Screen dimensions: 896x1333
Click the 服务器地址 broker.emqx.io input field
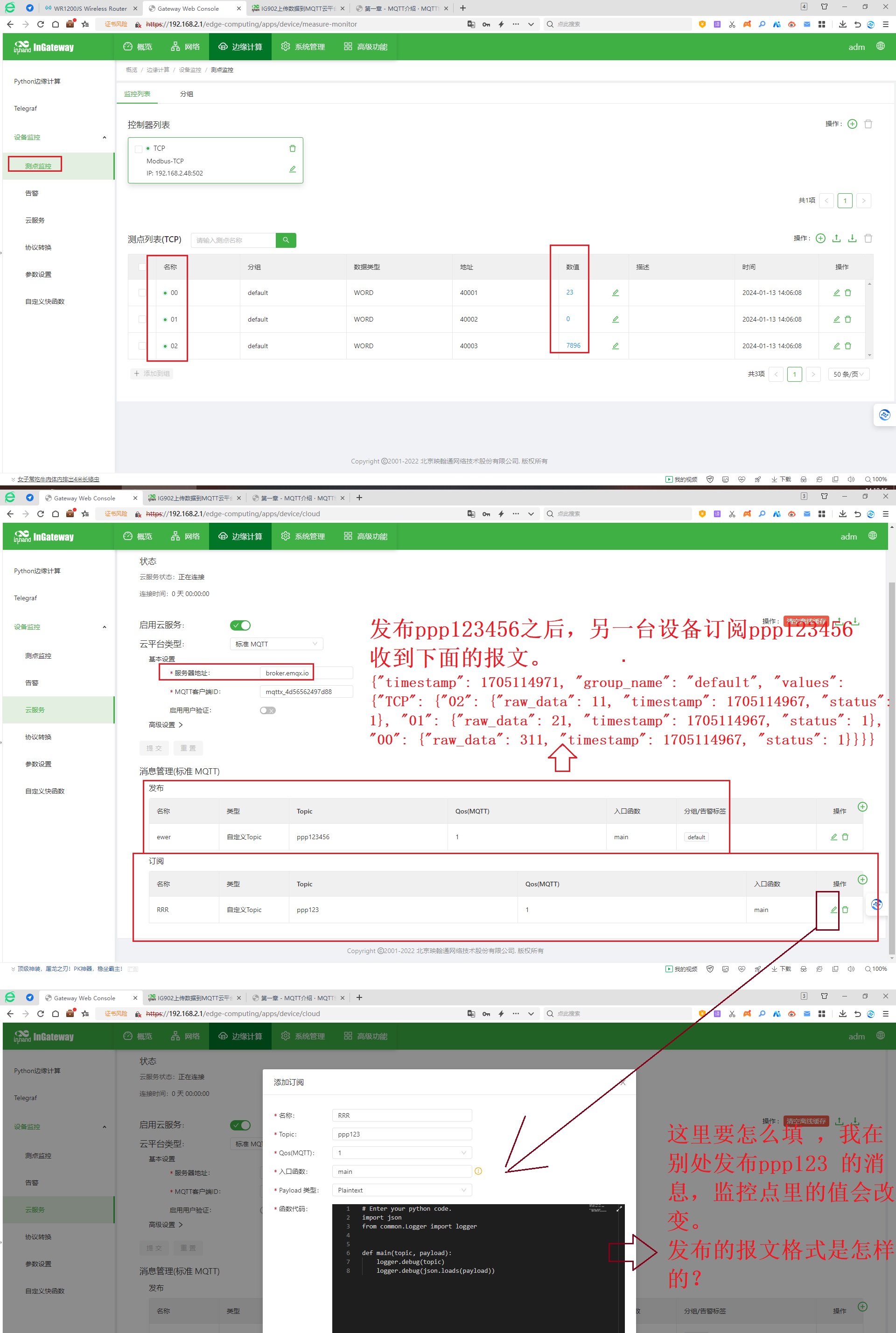pyautogui.click(x=306, y=673)
